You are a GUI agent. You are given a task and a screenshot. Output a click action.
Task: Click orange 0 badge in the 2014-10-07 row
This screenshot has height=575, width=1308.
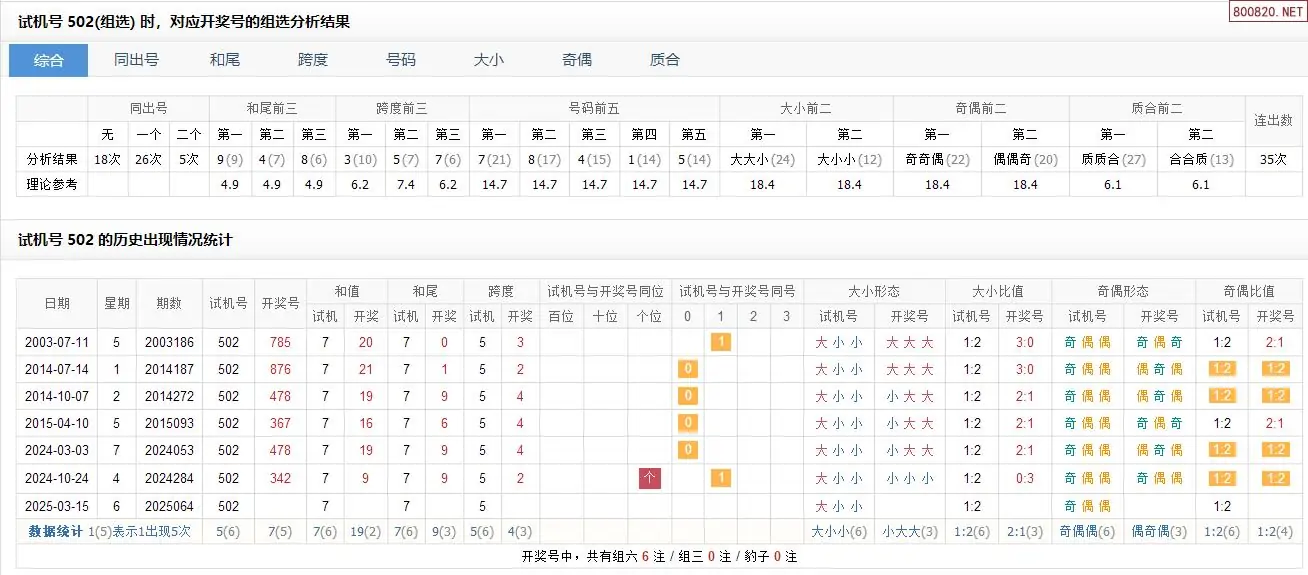(687, 396)
